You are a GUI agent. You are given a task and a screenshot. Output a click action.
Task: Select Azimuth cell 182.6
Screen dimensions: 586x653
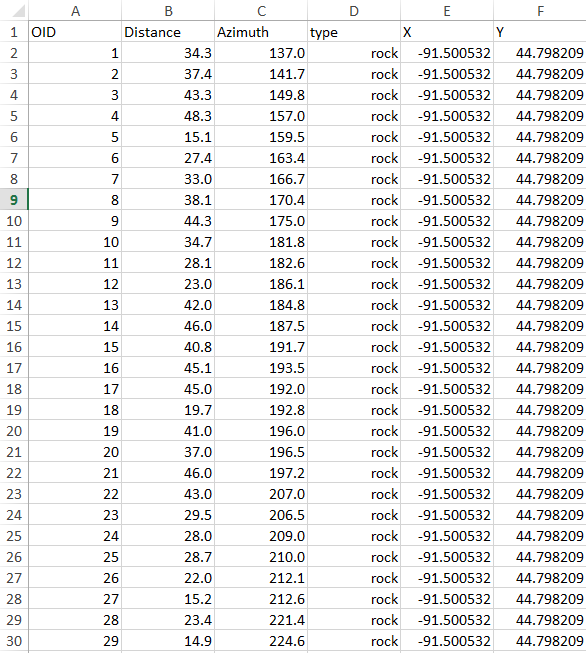click(x=261, y=263)
